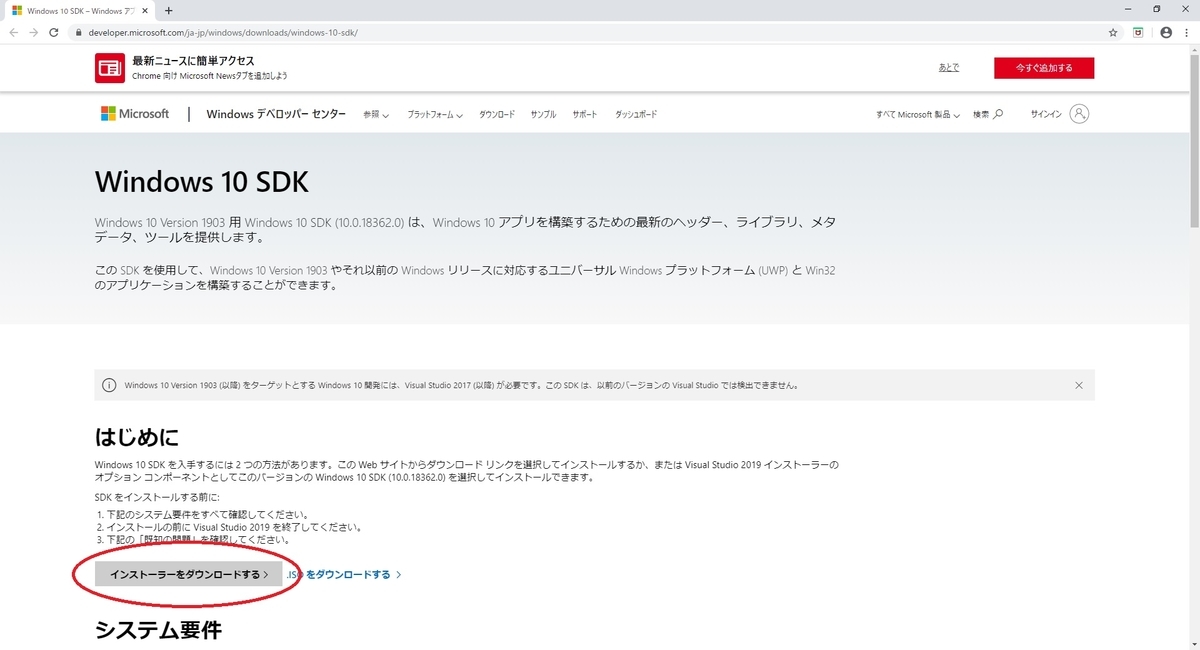The width and height of the screenshot is (1200, 650).
Task: Expand the プラットフォーム dropdown menu
Action: point(435,115)
